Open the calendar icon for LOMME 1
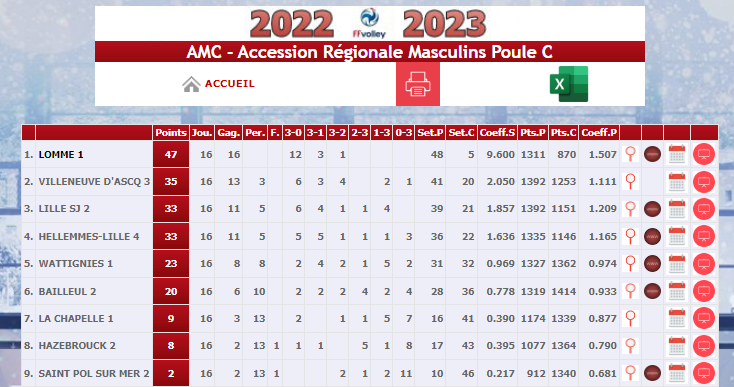This screenshot has height=387, width=734. click(x=677, y=154)
